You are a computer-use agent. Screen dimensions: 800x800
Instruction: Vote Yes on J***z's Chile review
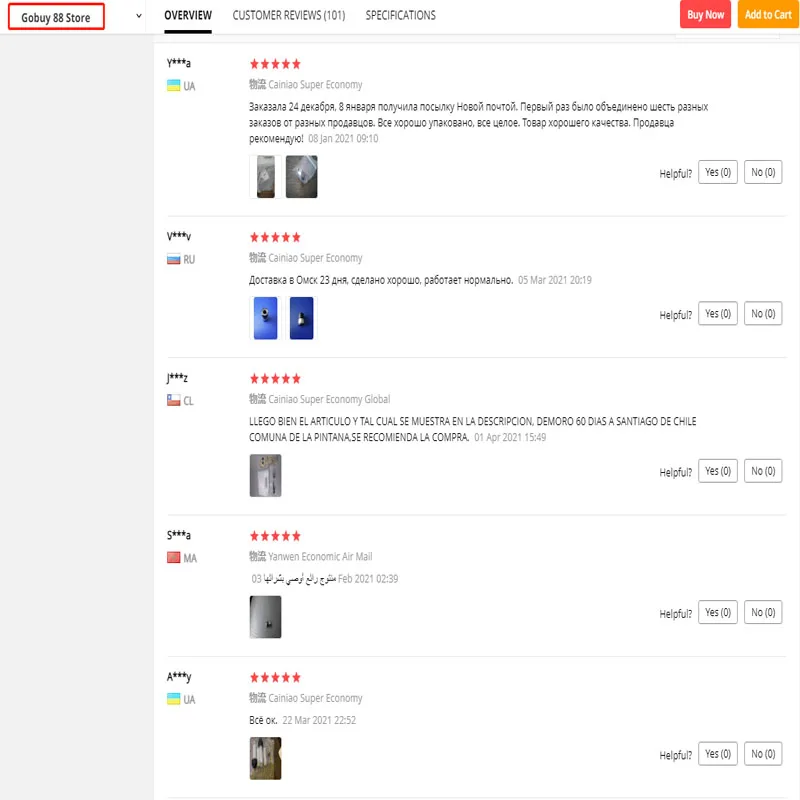pos(718,471)
